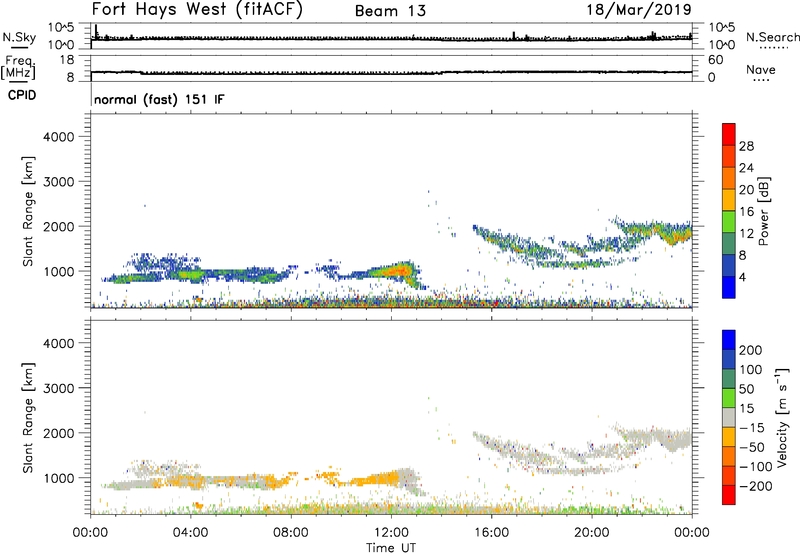The image size is (800, 554).
Task: Select the bright blue bottom segment of the Power color bar
Action: tap(729, 287)
